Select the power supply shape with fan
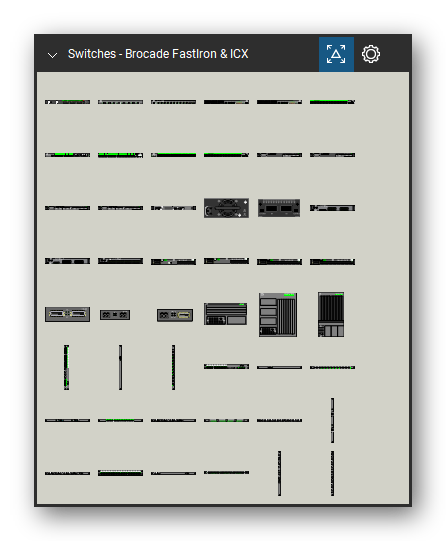Image resolution: width=446 pixels, height=541 pixels. coord(226,208)
